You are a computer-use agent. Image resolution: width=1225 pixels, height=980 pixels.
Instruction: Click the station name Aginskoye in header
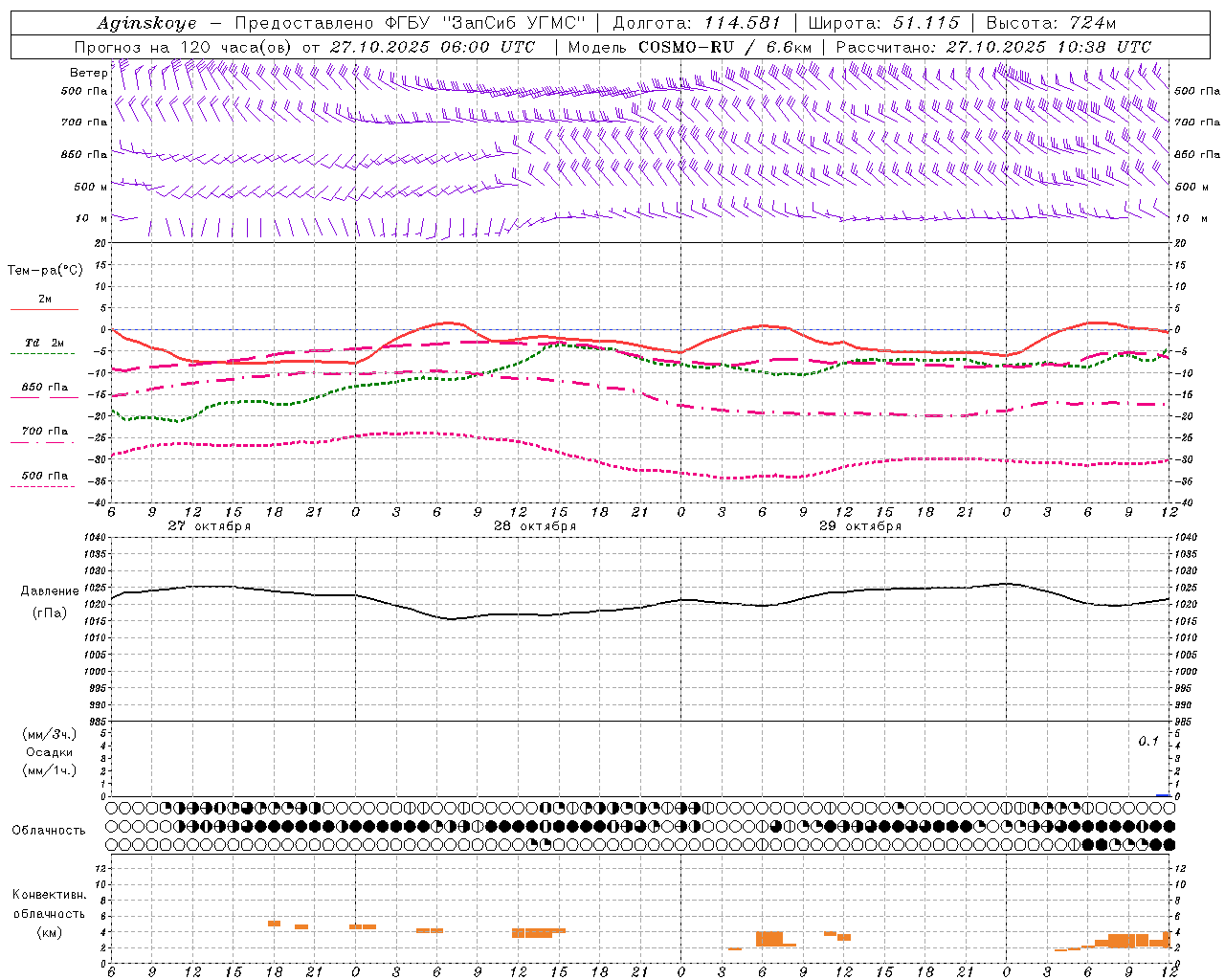147,23
